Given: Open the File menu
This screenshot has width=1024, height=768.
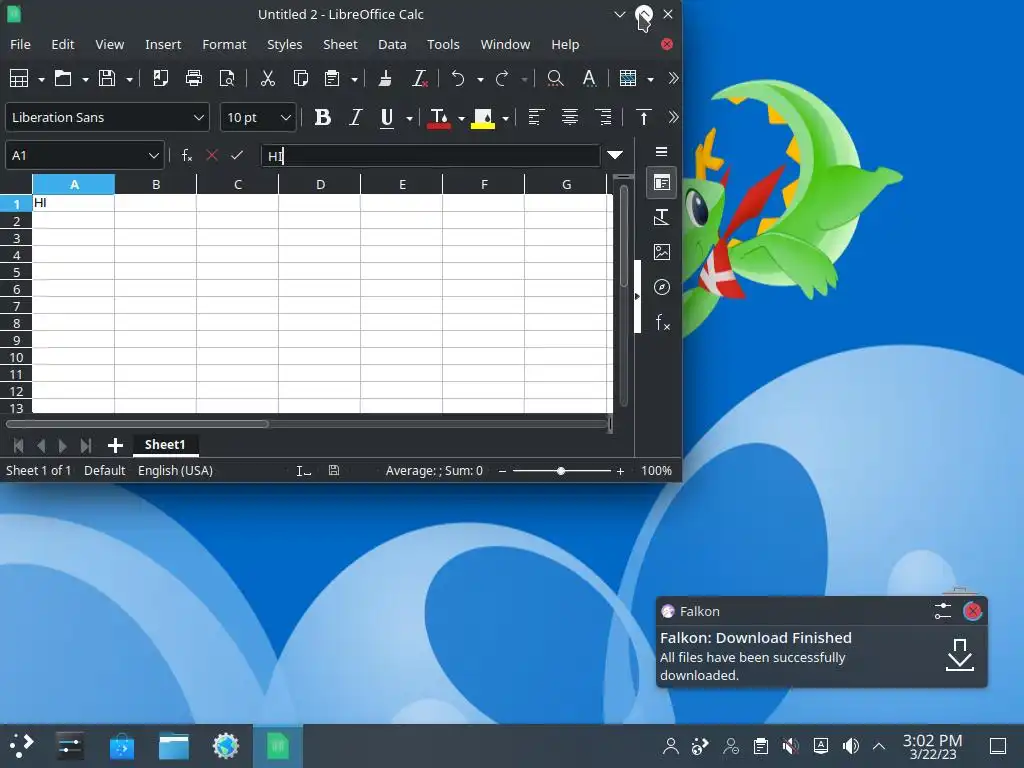Looking at the screenshot, I should 20,44.
